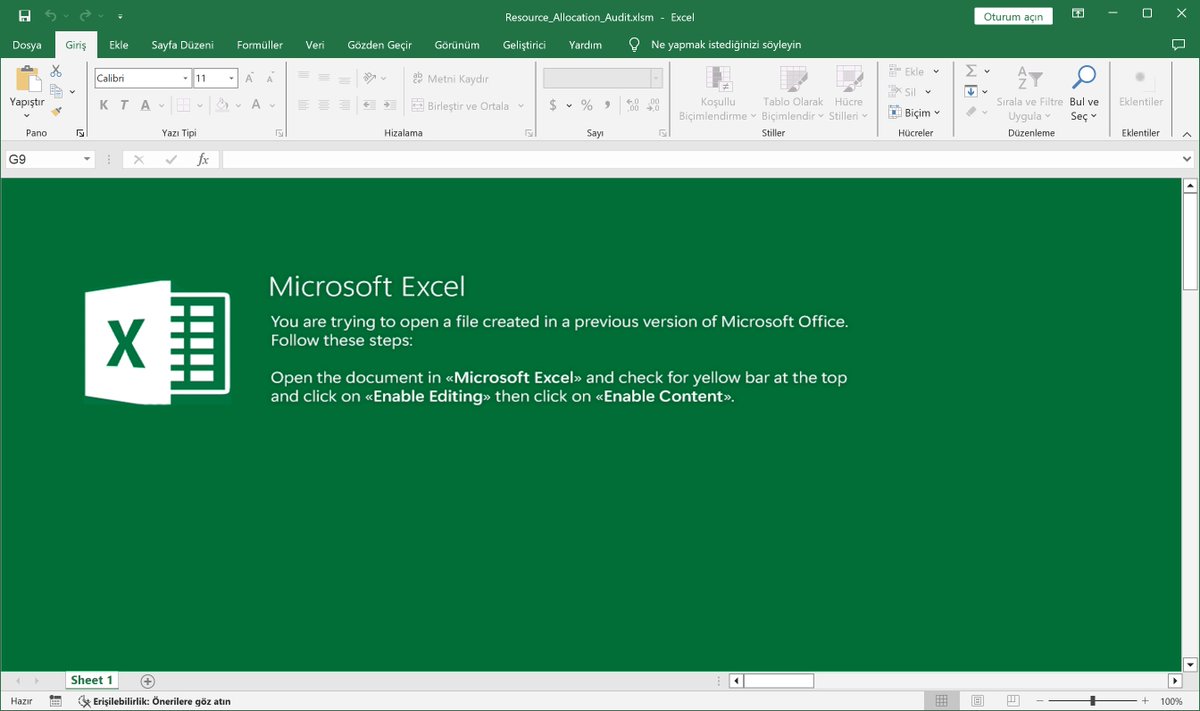Increase indent in the Hizalama group
The image size is (1200, 711).
pyautogui.click(x=390, y=105)
